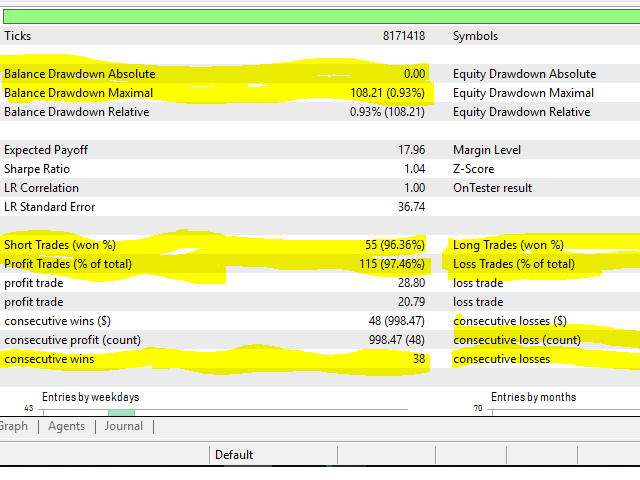Click the LR Standard Error label
Viewport: 640px width, 480px height.
click(x=49, y=207)
